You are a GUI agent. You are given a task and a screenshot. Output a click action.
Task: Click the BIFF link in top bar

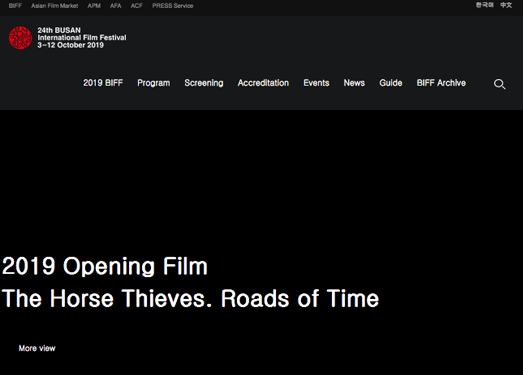point(15,6)
